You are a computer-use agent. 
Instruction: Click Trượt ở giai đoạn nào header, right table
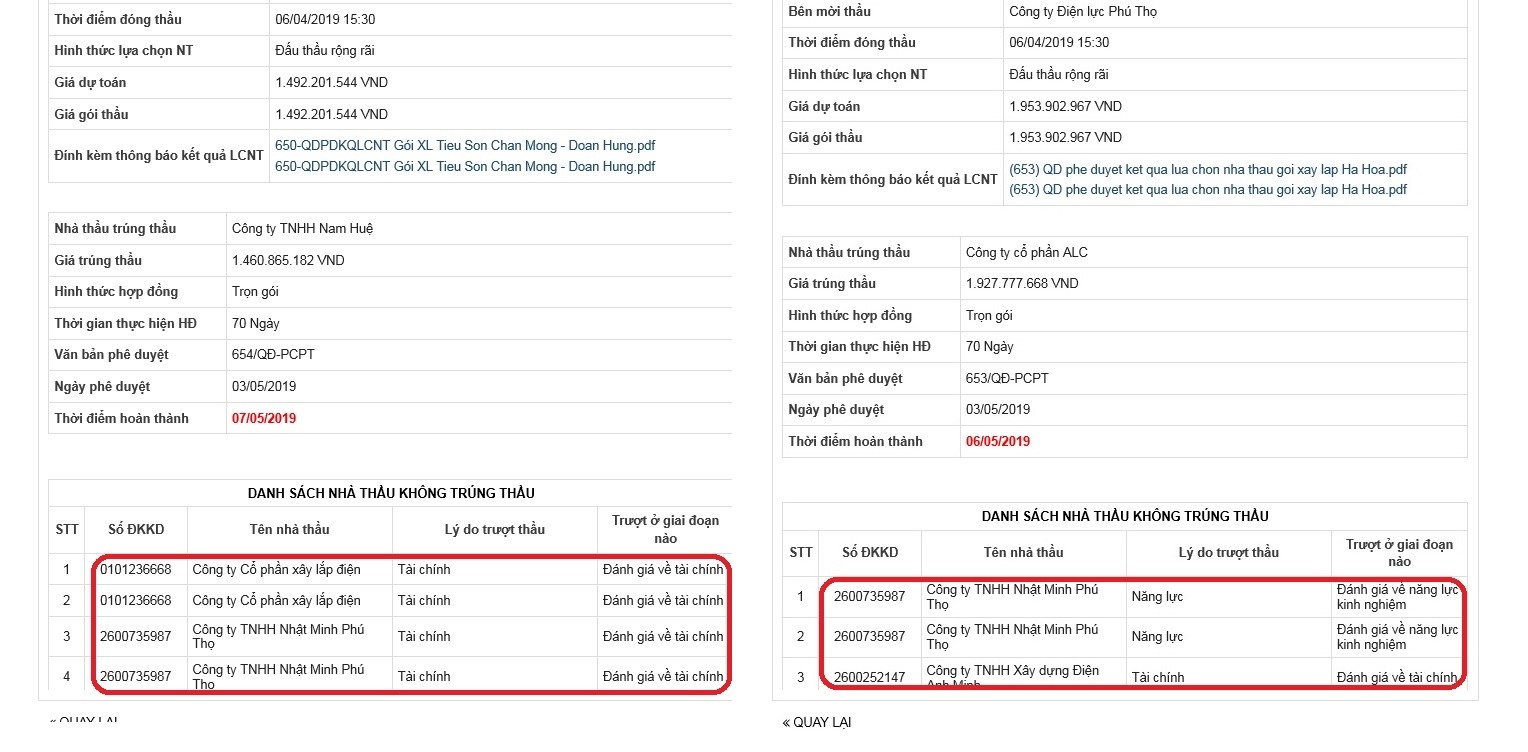point(1399,553)
